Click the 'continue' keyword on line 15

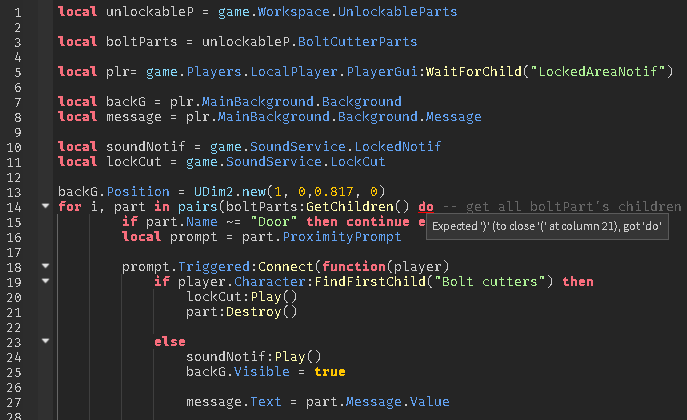[x=378, y=222]
